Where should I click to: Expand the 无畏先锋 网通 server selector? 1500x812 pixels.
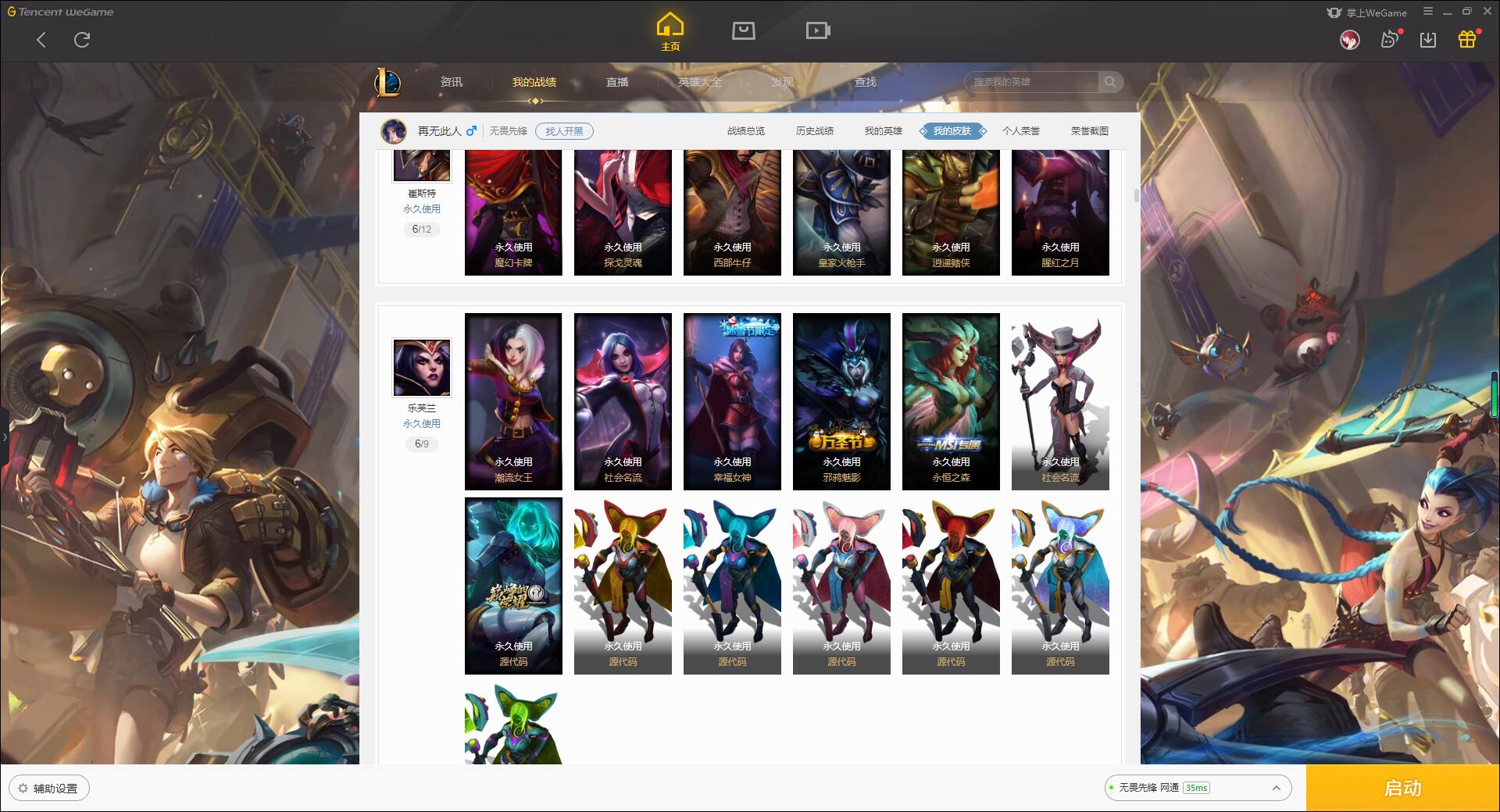[x=1197, y=788]
